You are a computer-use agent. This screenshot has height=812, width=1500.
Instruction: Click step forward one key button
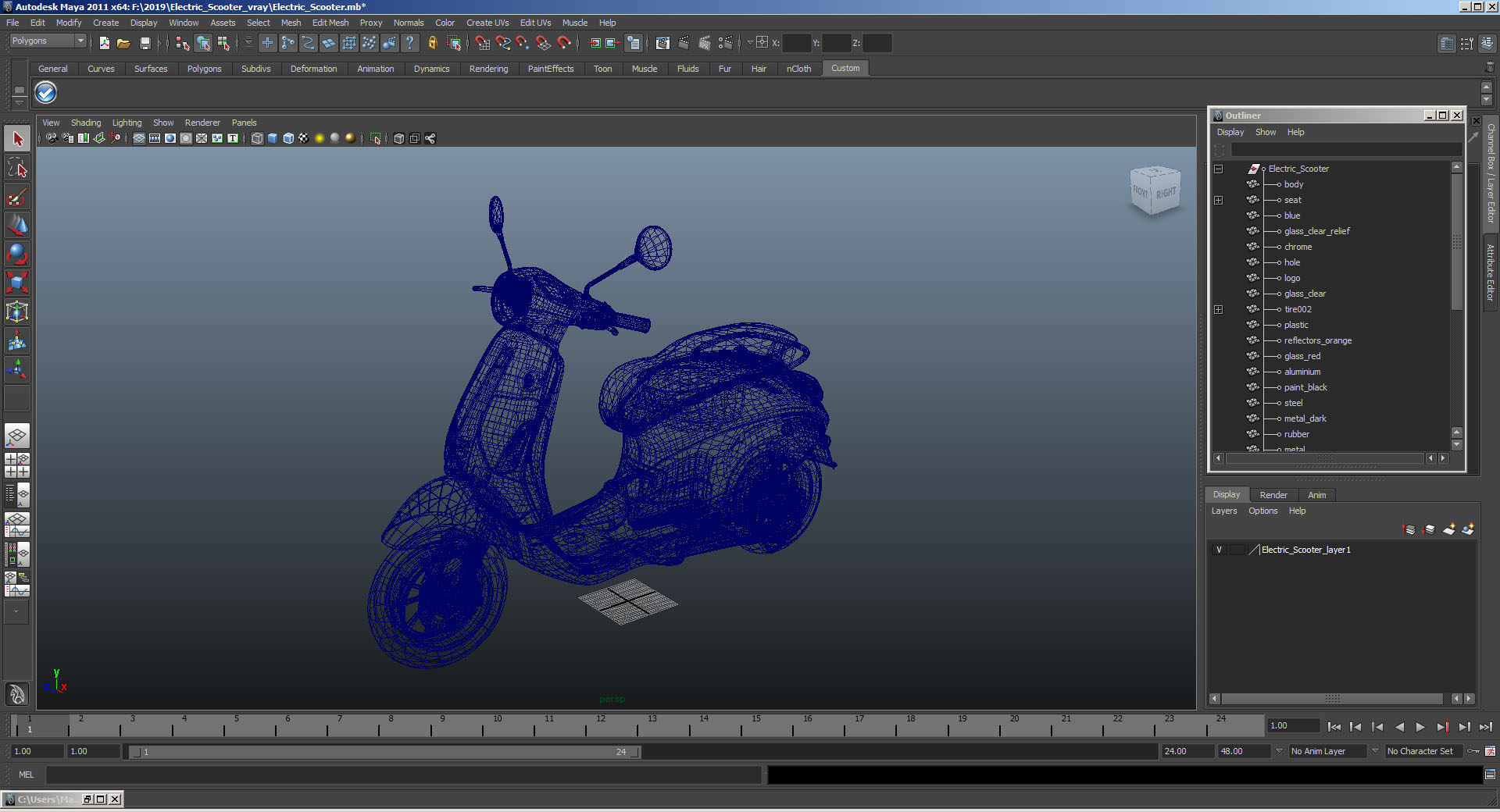[1442, 727]
